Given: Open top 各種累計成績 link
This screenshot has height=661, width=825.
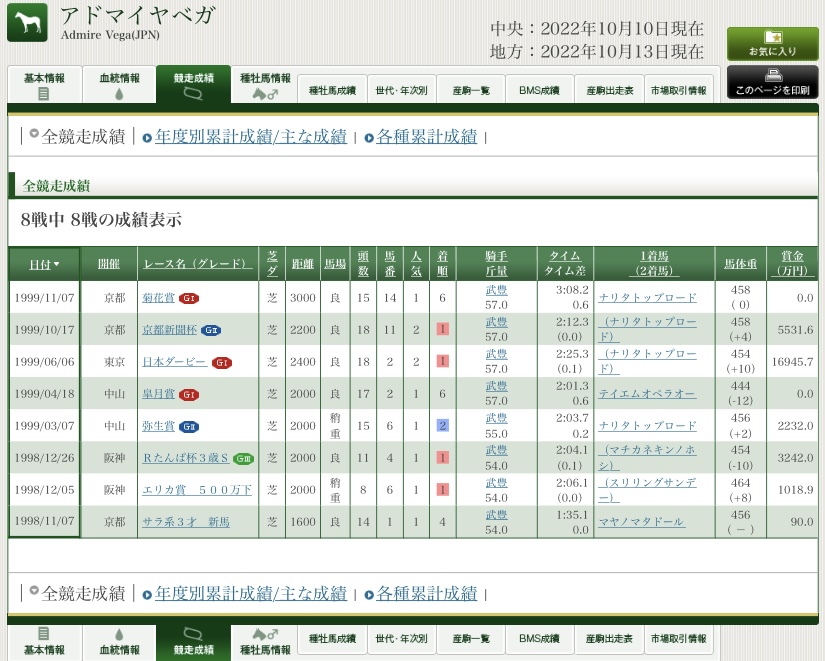Looking at the screenshot, I should click(x=426, y=137).
